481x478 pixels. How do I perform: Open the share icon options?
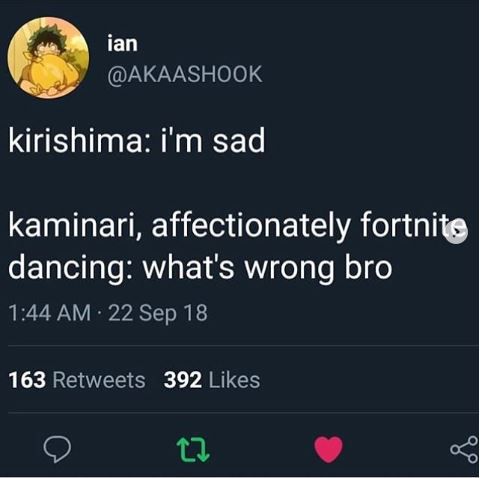[464, 450]
